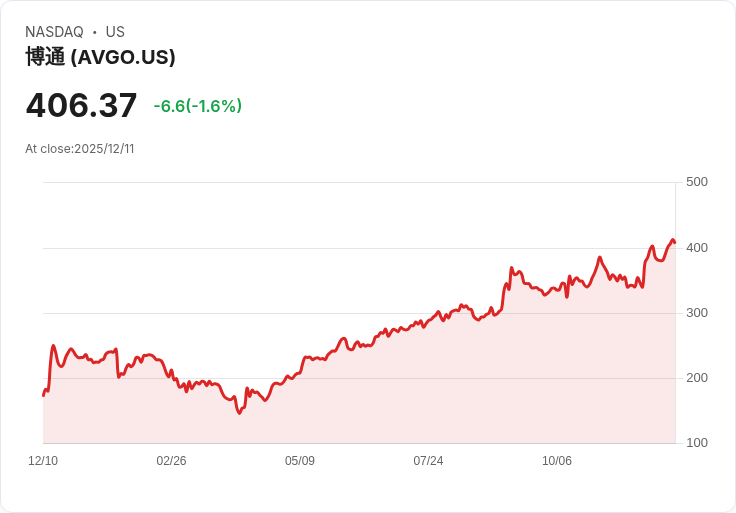Click the chart's lowest dip near April

(239, 413)
